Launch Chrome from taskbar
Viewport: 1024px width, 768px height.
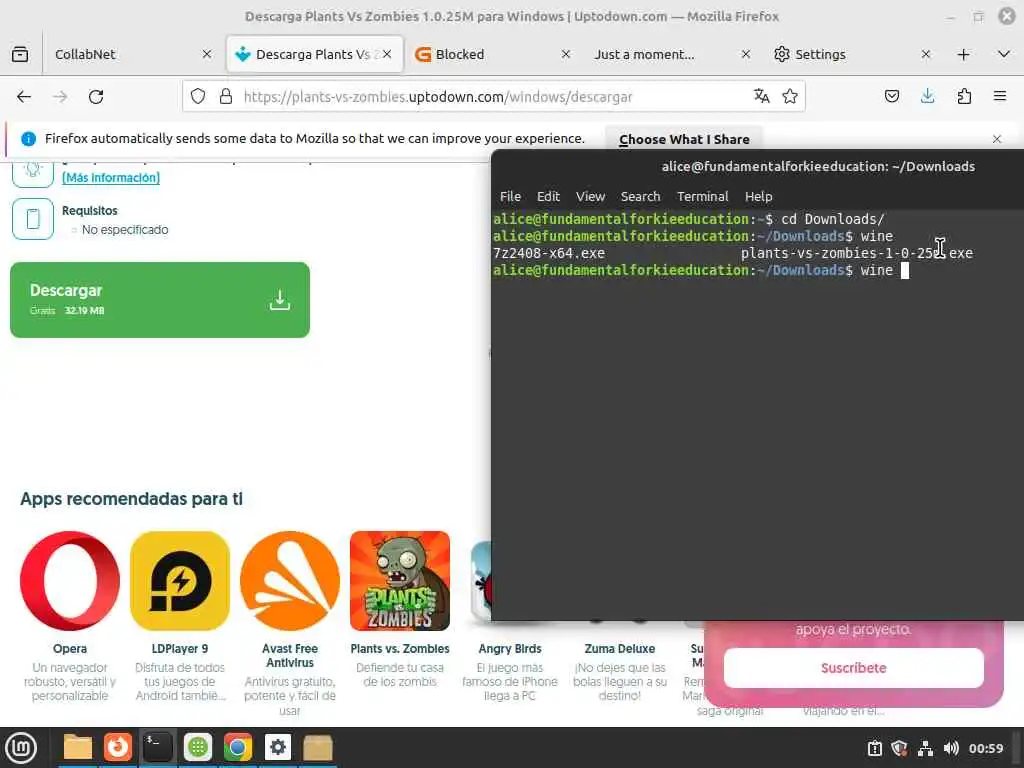pos(238,747)
